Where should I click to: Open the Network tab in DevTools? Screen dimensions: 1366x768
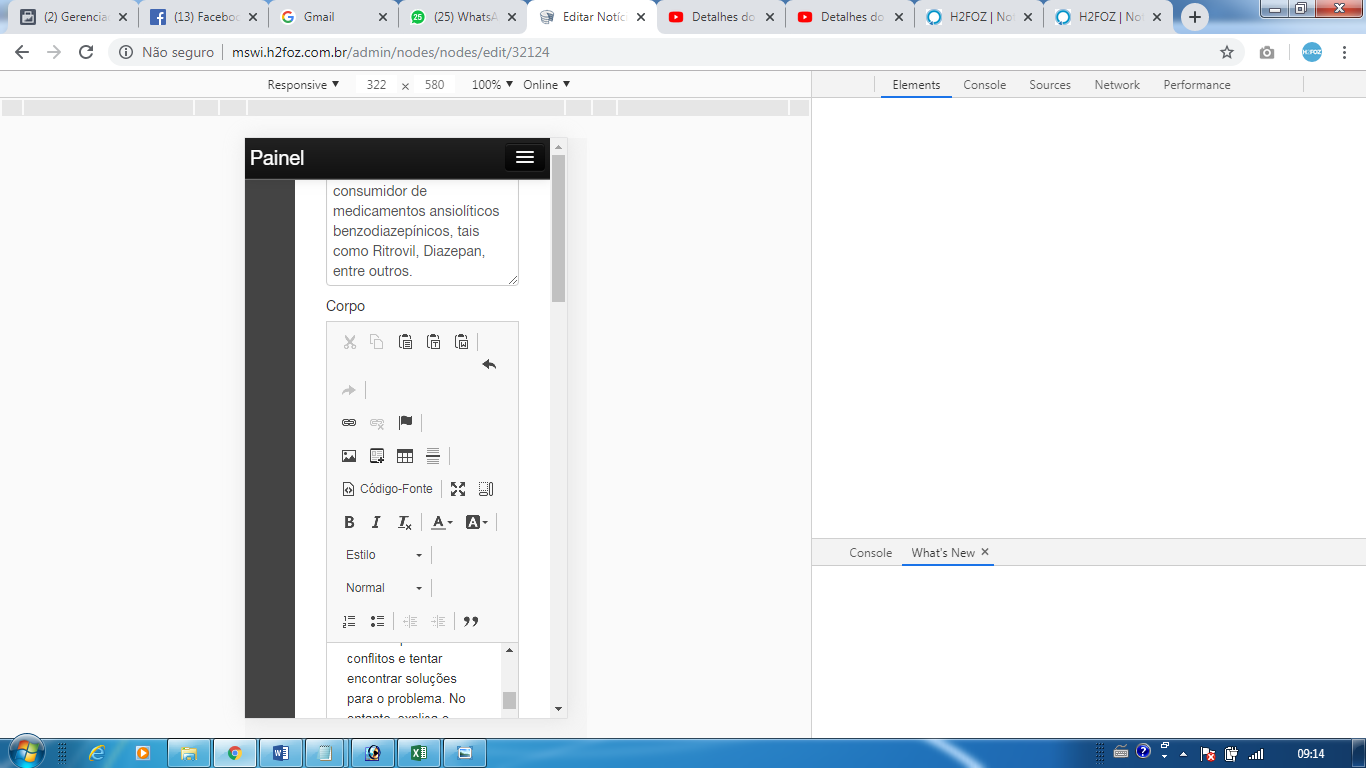click(x=1116, y=85)
